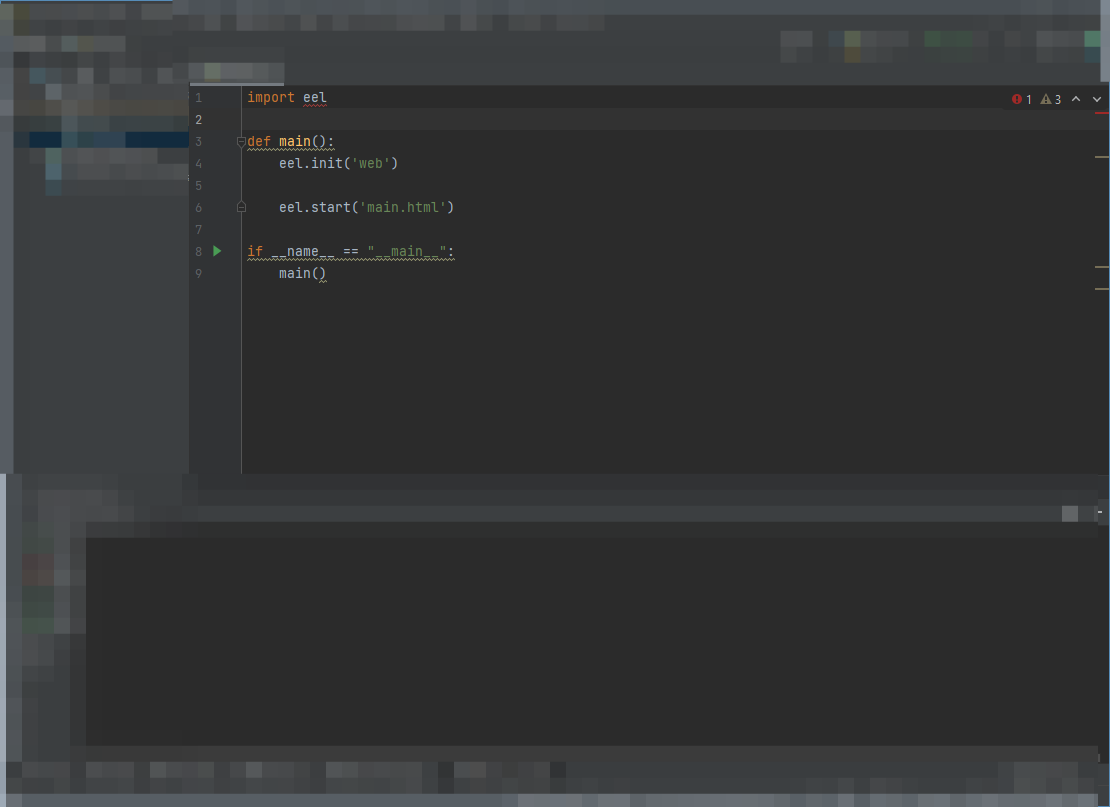This screenshot has width=1110, height=807.
Task: Click line number 5 in the gutter
Action: (x=199, y=185)
